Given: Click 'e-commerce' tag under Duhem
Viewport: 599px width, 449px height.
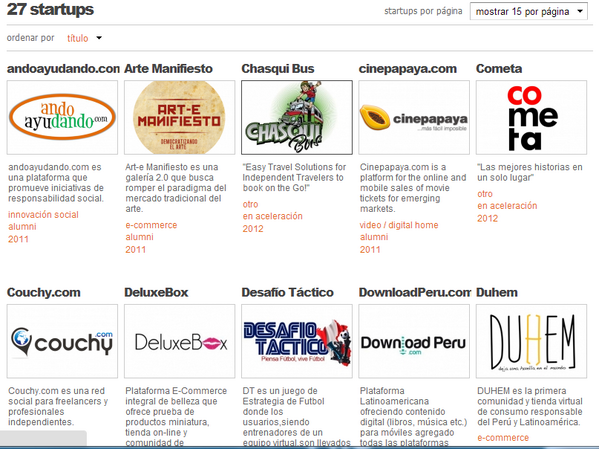Looking at the screenshot, I should (x=503, y=438).
